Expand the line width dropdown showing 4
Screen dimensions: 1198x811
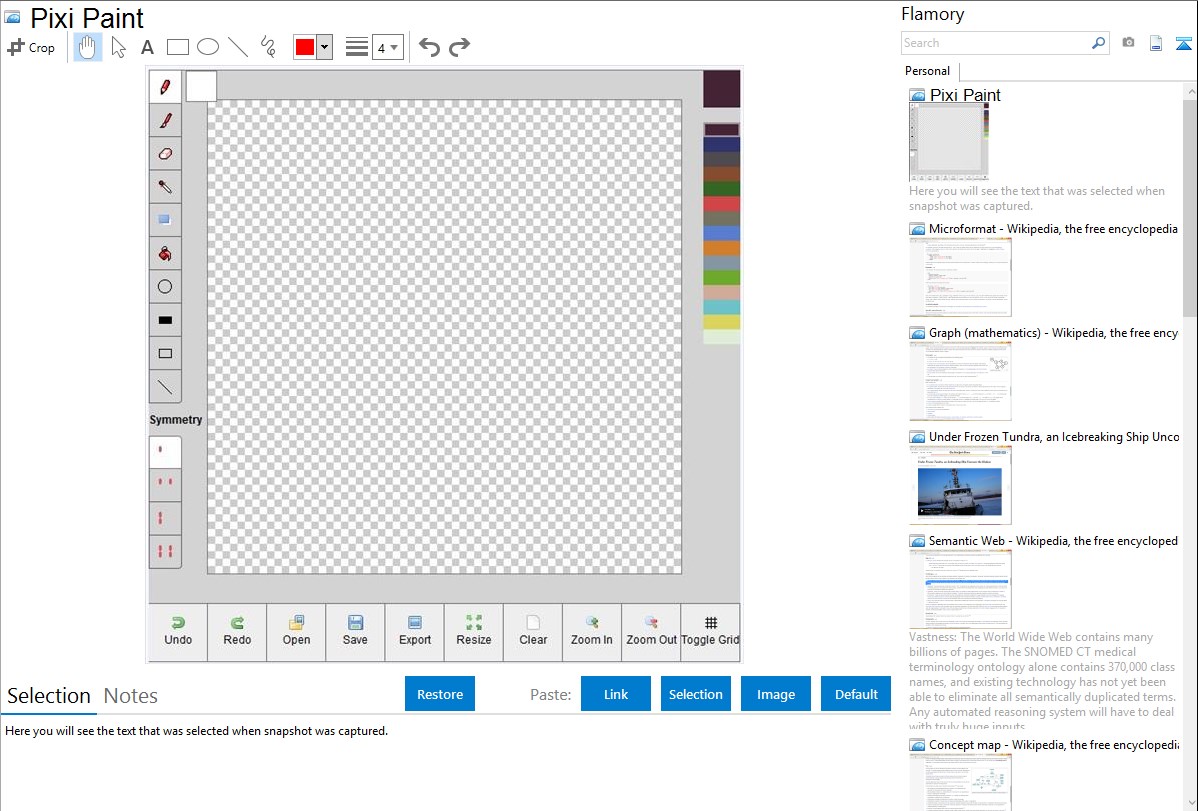pyautogui.click(x=387, y=47)
